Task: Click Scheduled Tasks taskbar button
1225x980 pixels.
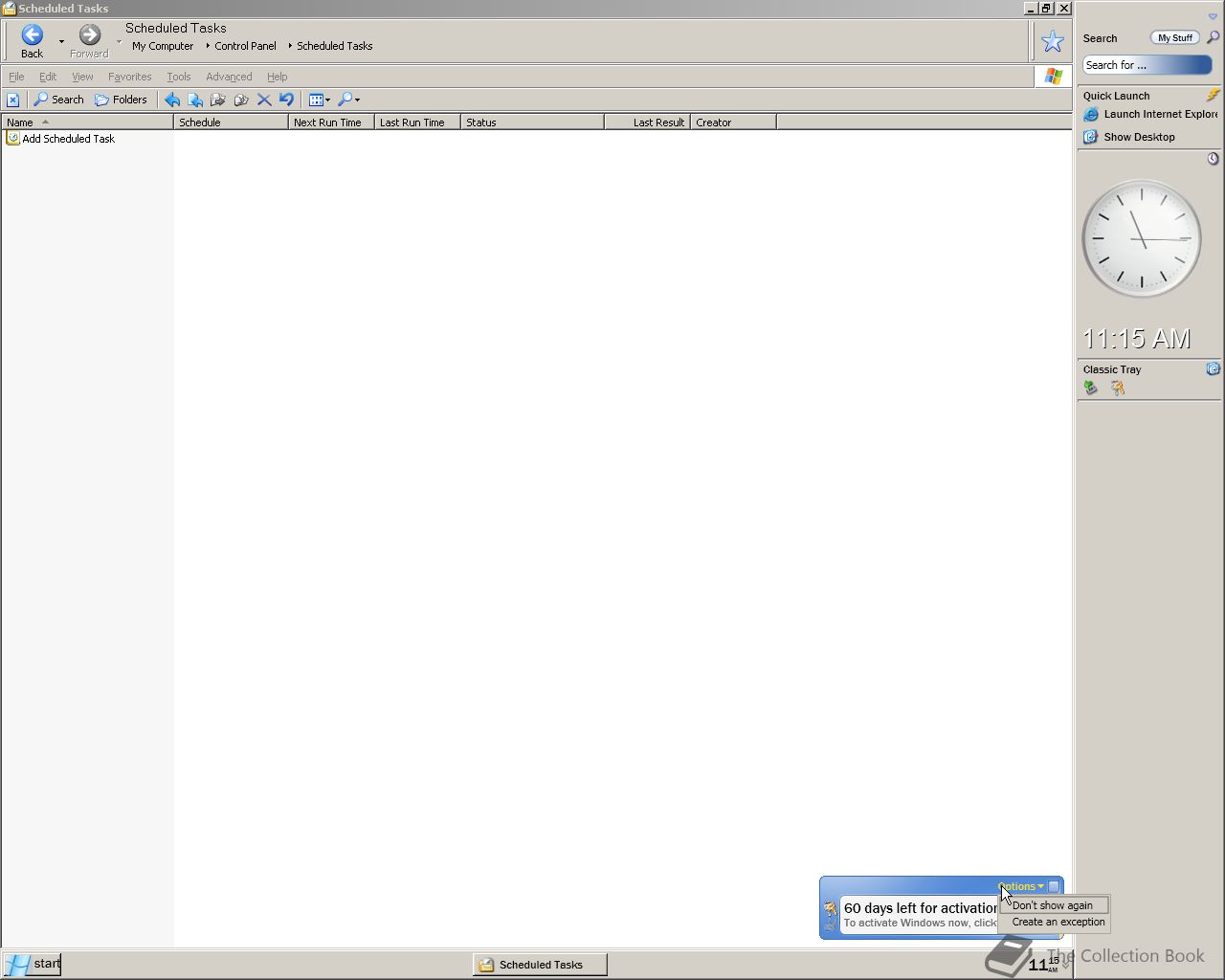Action: 540,965
